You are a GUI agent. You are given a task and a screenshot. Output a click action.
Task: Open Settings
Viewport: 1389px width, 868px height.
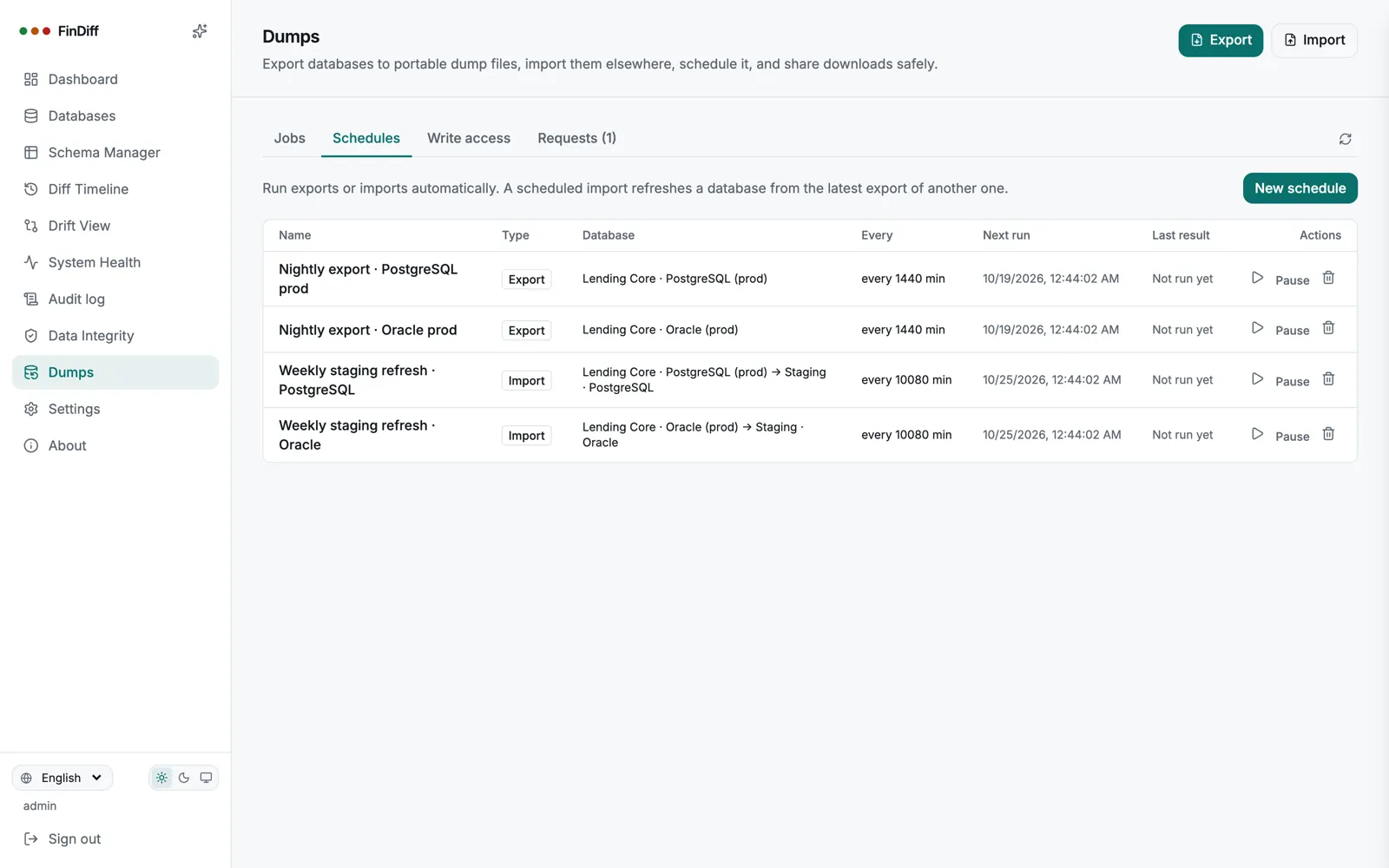coord(115,409)
